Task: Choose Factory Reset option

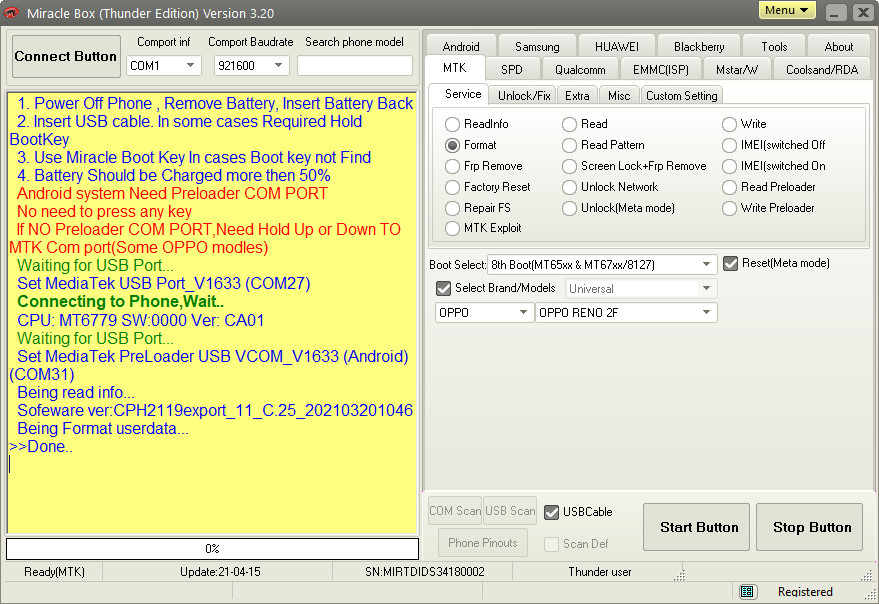Action: 487,187
